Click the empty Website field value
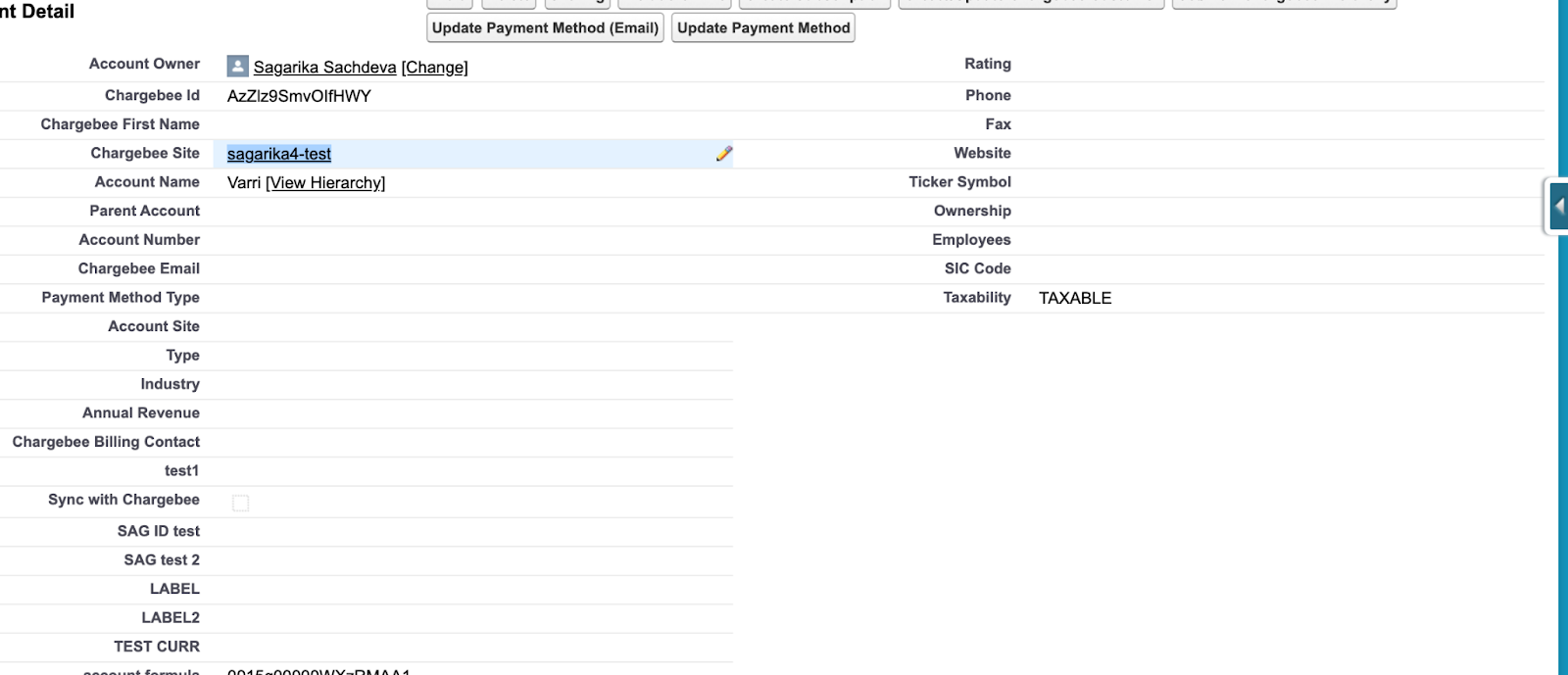 (x=1274, y=154)
